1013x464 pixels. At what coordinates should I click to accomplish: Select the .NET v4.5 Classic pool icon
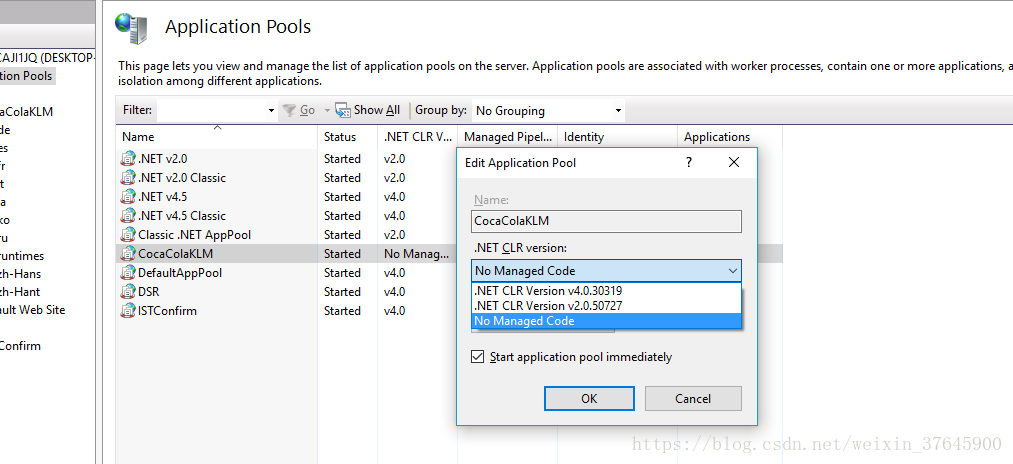pyautogui.click(x=128, y=215)
